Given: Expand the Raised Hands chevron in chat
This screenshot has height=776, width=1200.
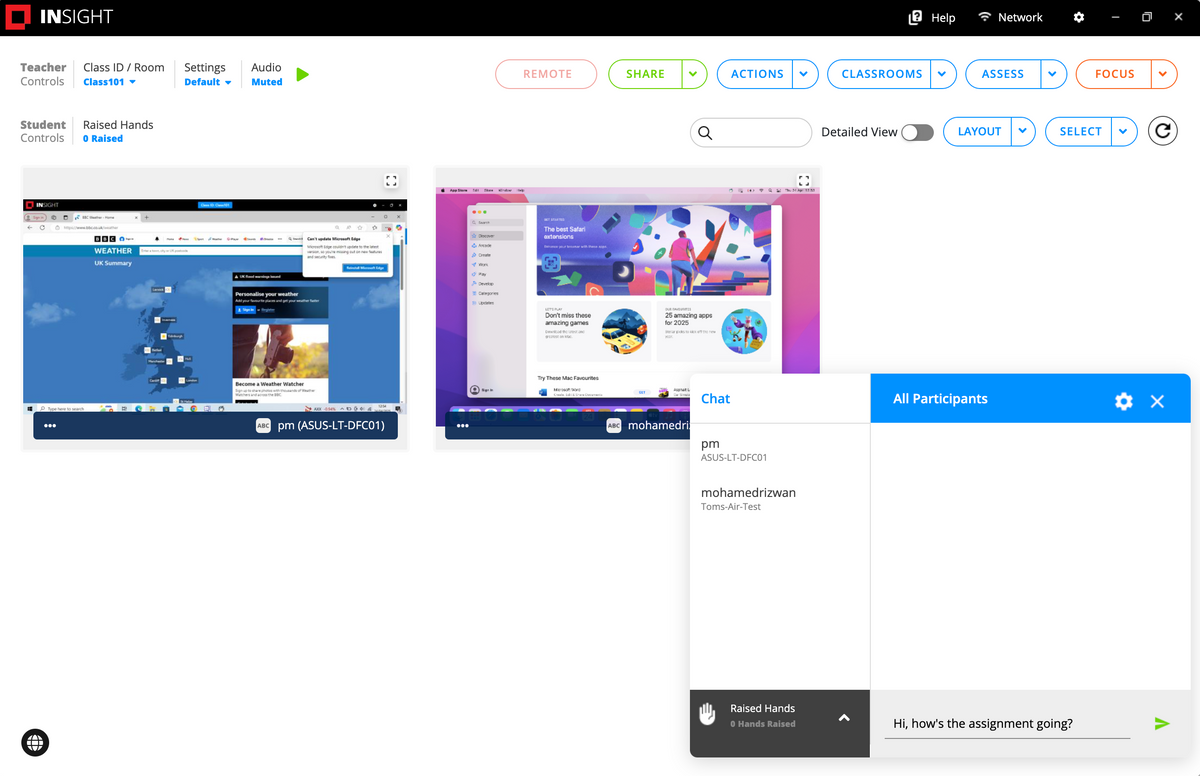Looking at the screenshot, I should (844, 718).
